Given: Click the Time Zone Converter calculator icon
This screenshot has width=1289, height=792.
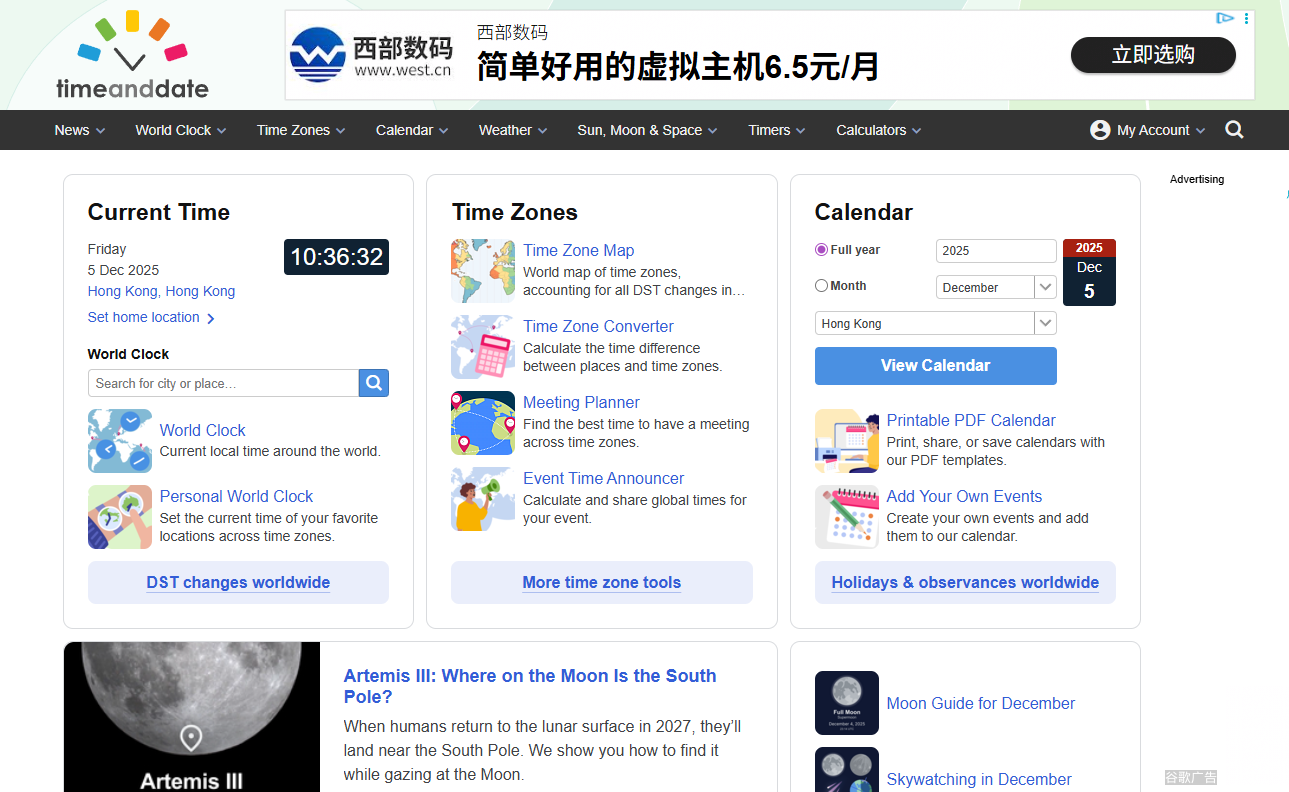Looking at the screenshot, I should [483, 347].
